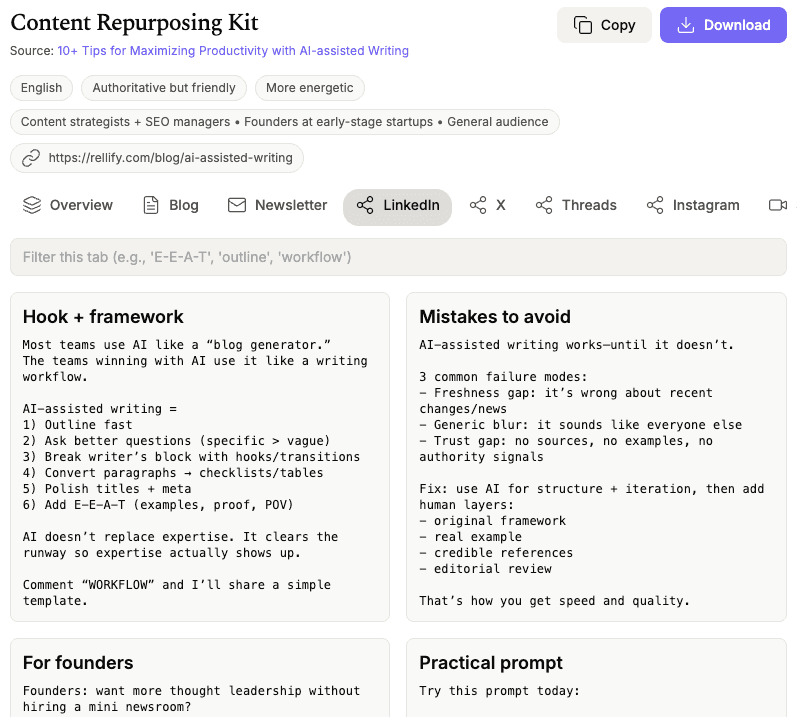Image resolution: width=797 pixels, height=717 pixels.
Task: Click the Practical prompt card heading
Action: (x=491, y=663)
